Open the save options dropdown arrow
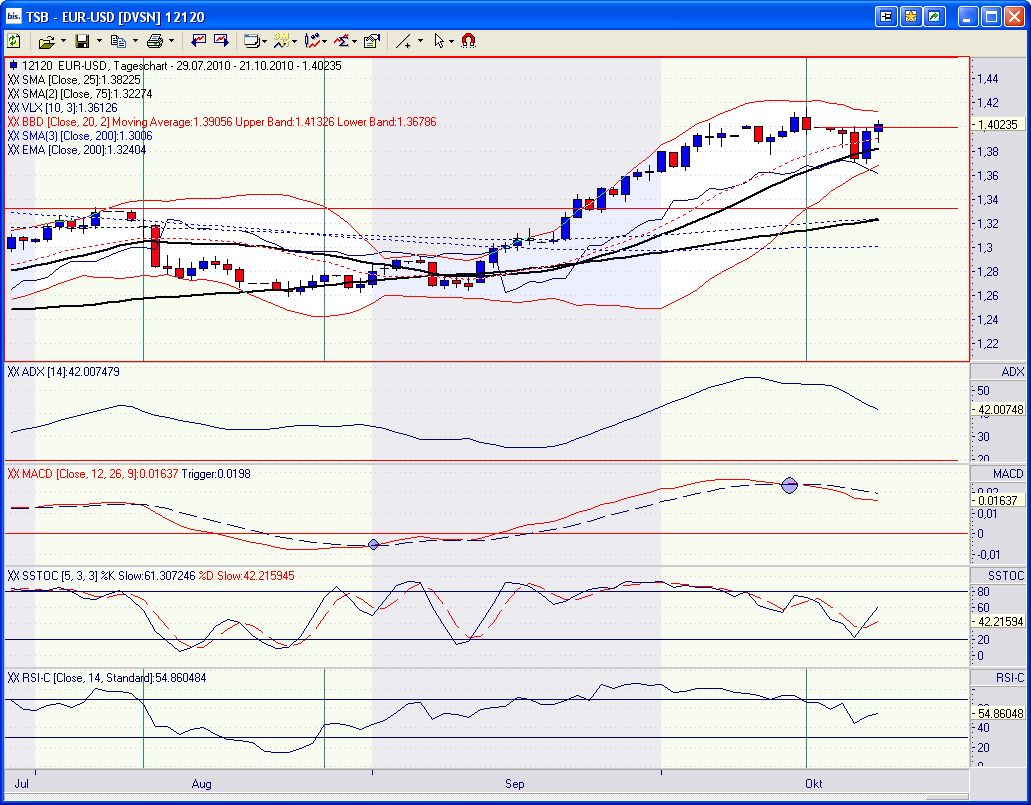The width and height of the screenshot is (1031, 805). (x=98, y=41)
